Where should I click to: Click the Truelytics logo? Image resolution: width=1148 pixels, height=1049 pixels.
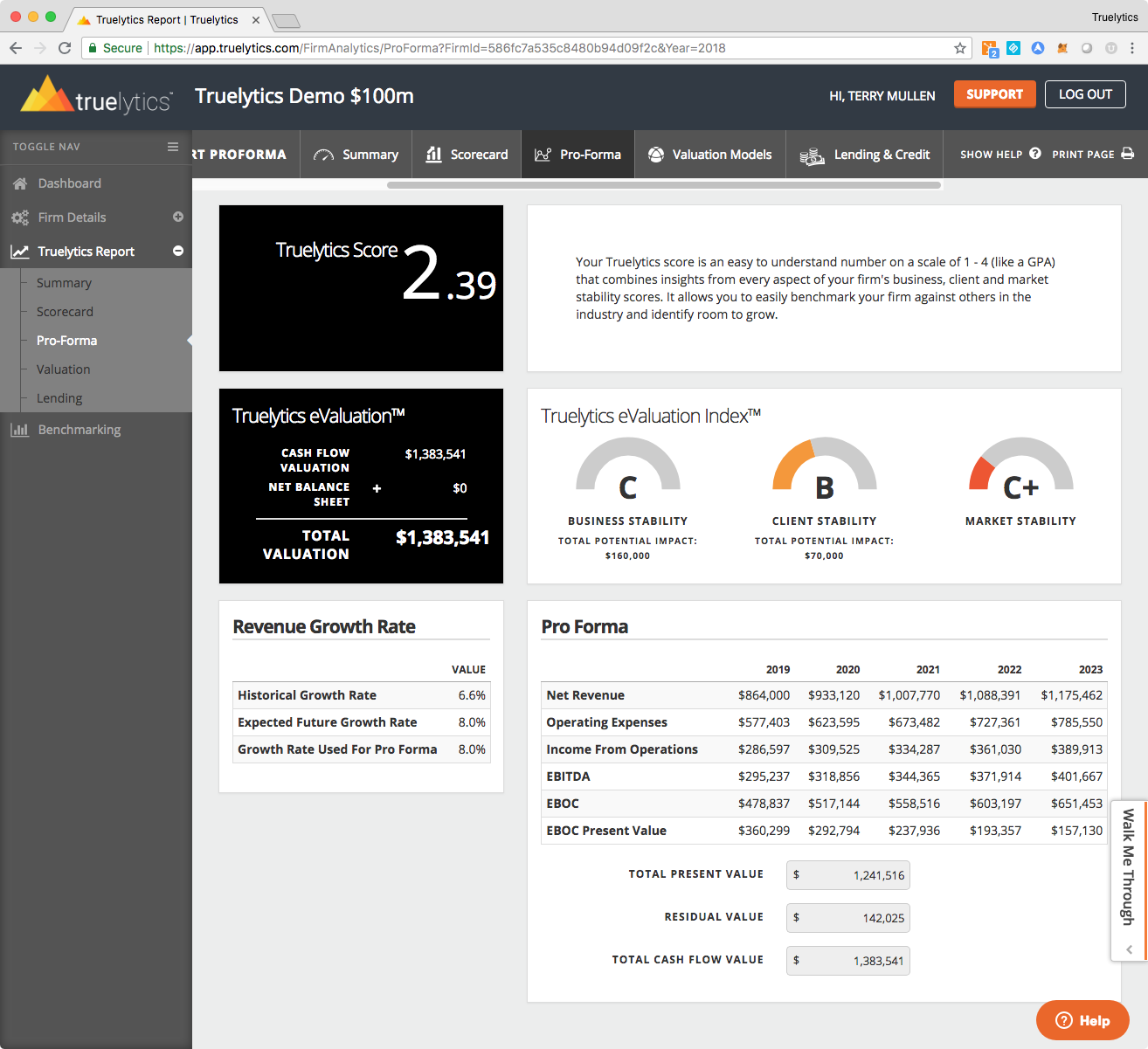pos(96,96)
